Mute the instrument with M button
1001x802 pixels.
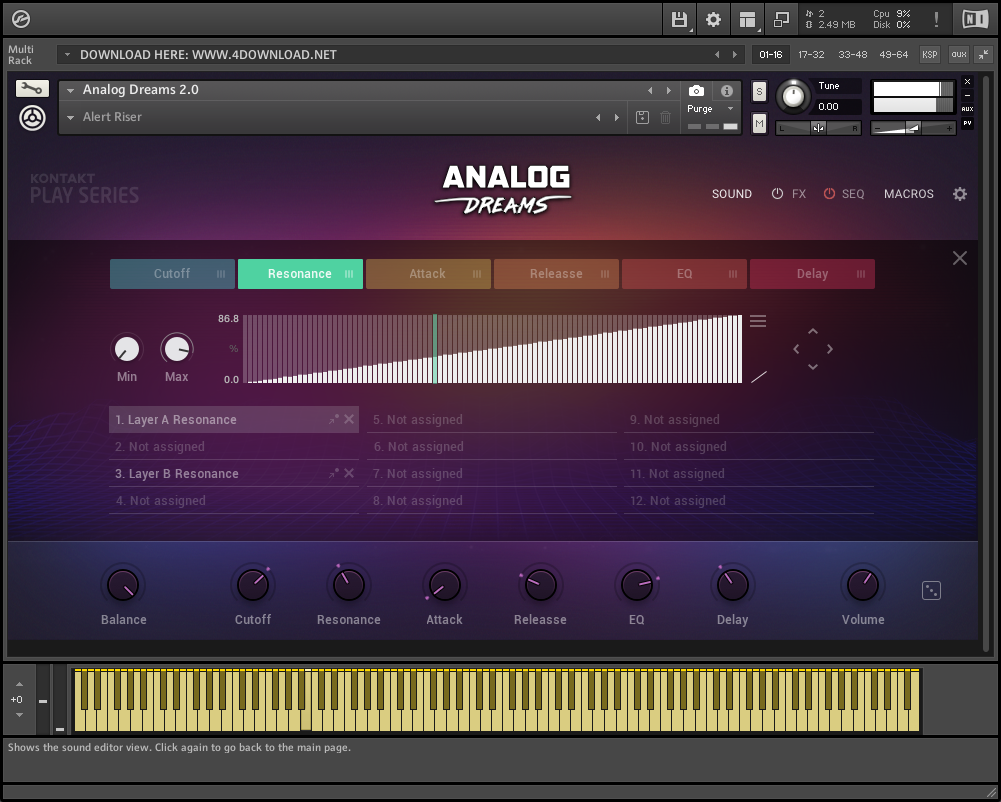click(x=759, y=123)
